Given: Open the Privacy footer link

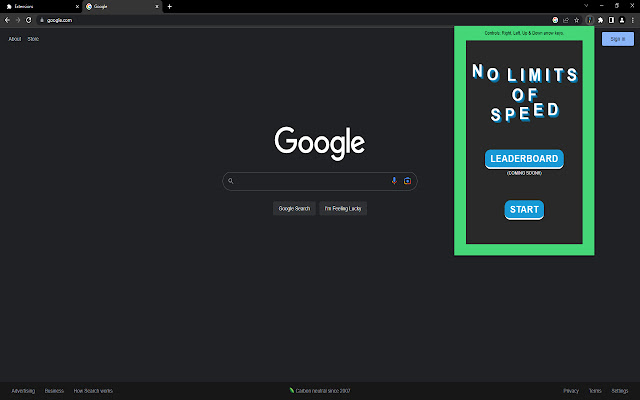Looking at the screenshot, I should click(571, 391).
